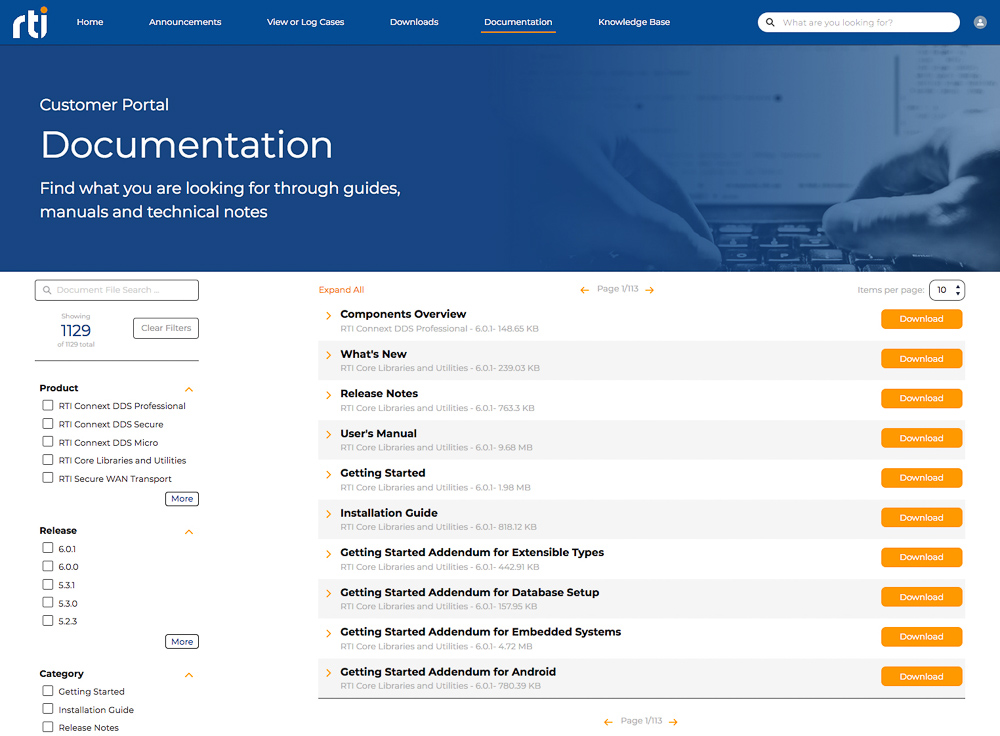
Task: Open the Knowledge Base nav item
Action: tap(634, 22)
